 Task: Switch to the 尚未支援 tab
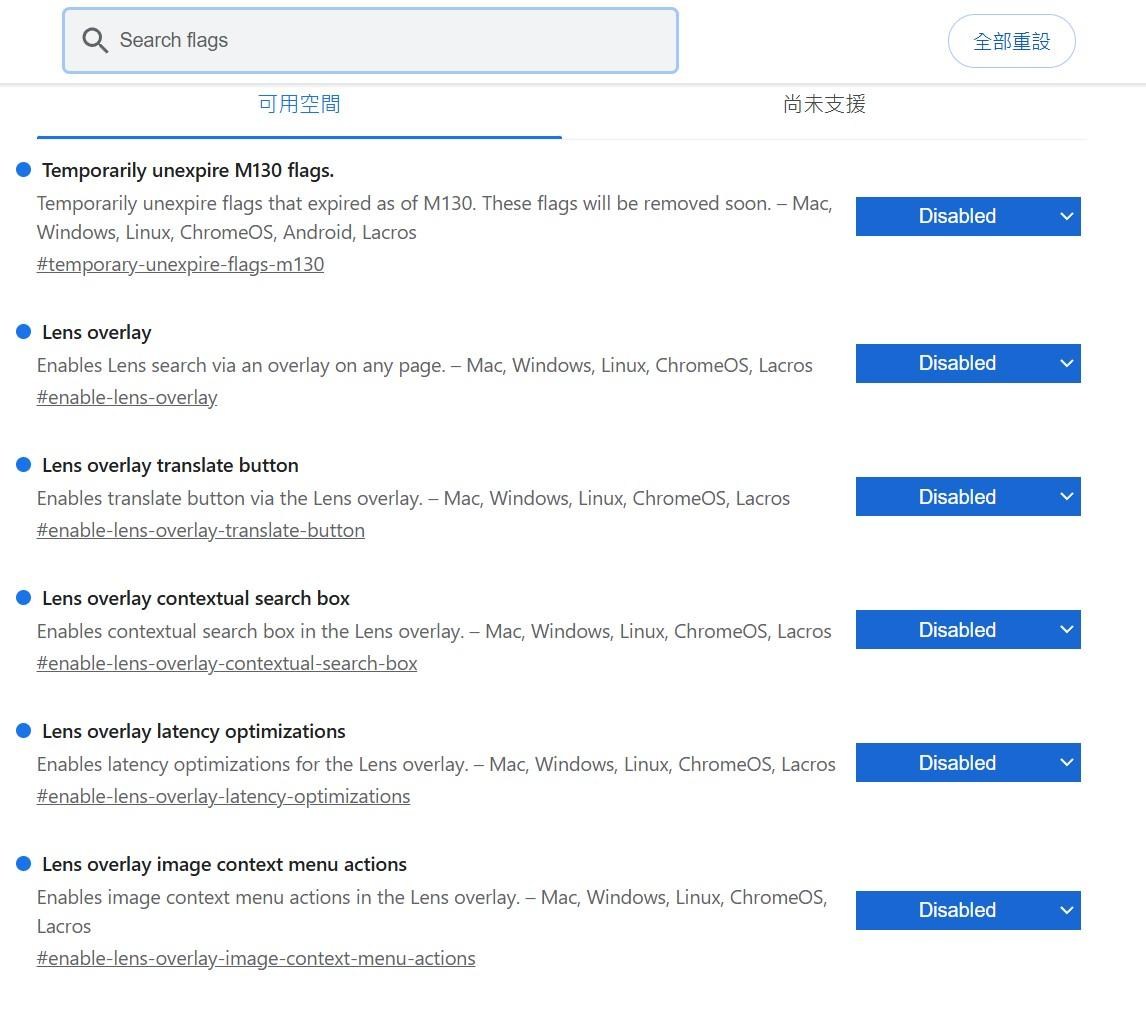coord(823,103)
